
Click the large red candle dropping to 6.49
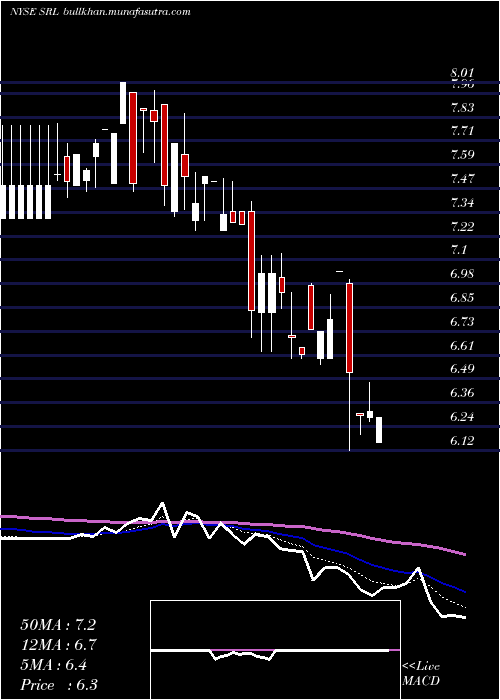click(350, 328)
